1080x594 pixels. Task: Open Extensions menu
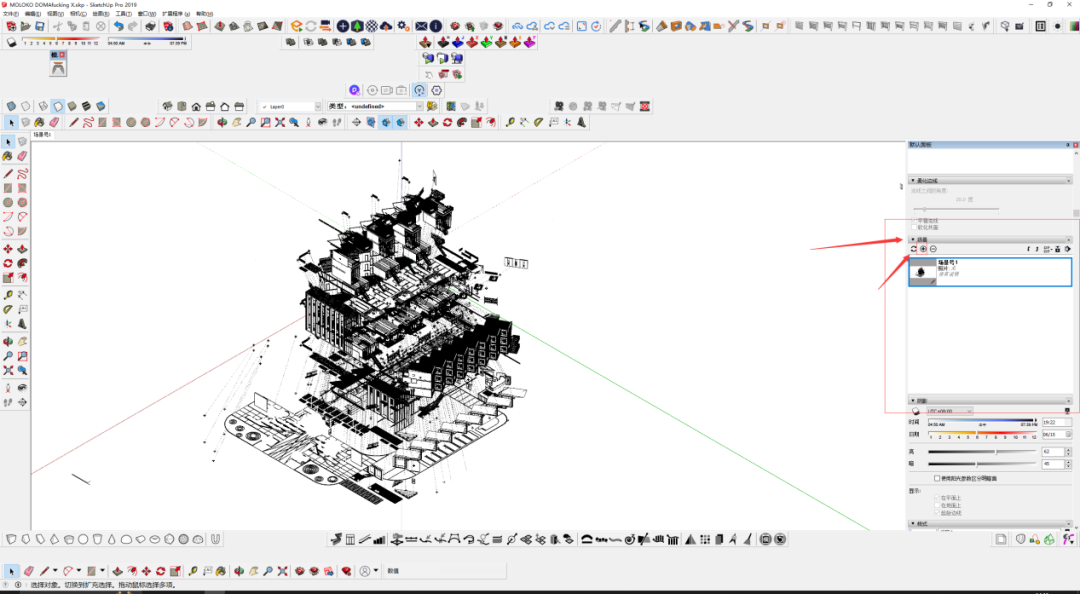point(176,14)
